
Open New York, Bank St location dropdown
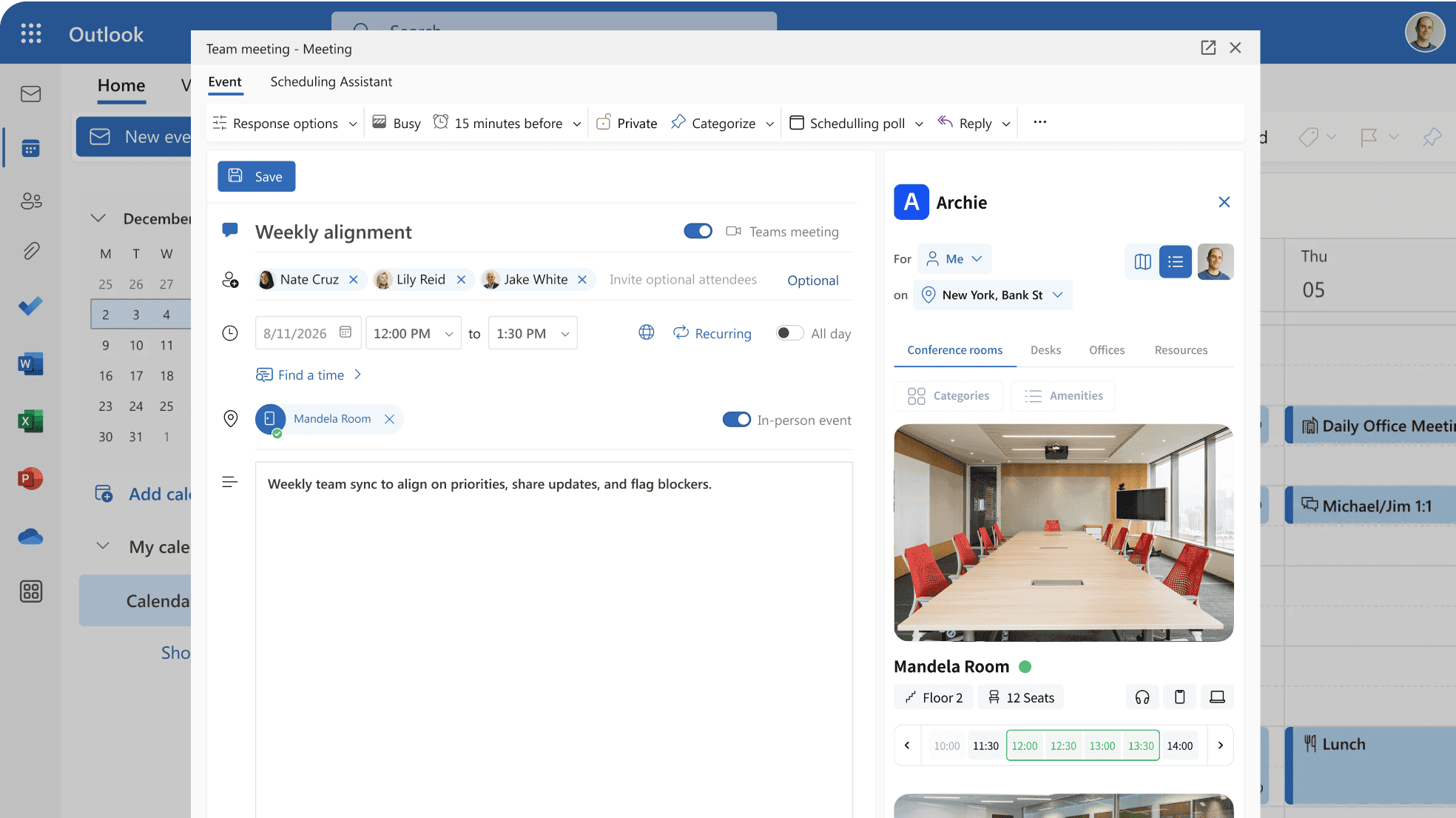[993, 295]
